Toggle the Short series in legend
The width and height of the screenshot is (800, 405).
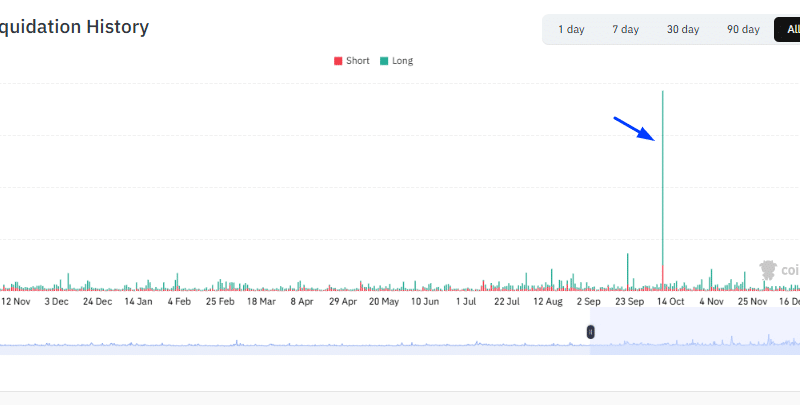[352, 61]
